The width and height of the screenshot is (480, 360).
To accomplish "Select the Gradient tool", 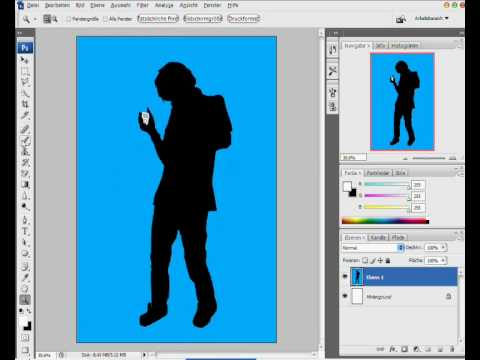I will click(25, 185).
